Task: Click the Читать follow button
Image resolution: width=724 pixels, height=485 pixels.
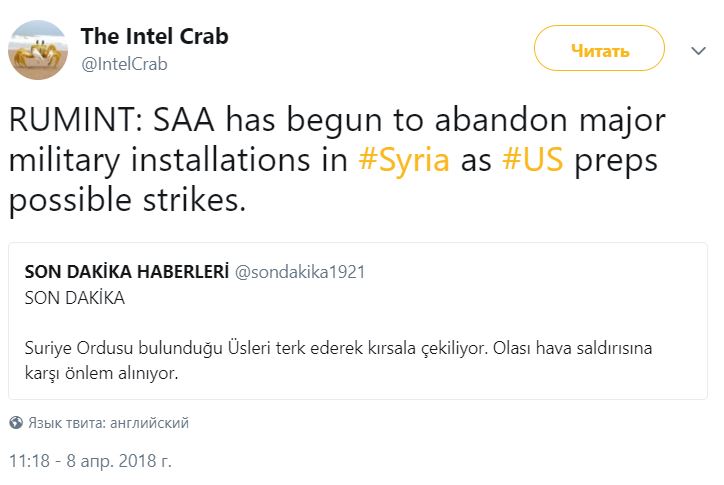Action: tap(599, 48)
